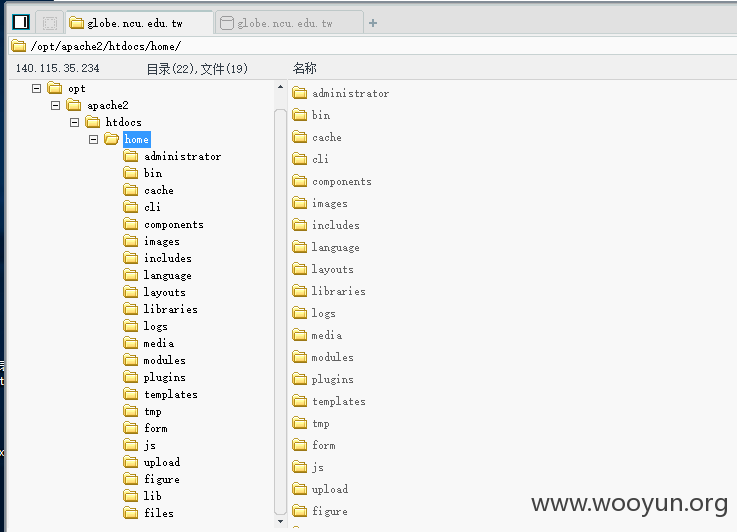Select figure in the tree

(162, 479)
